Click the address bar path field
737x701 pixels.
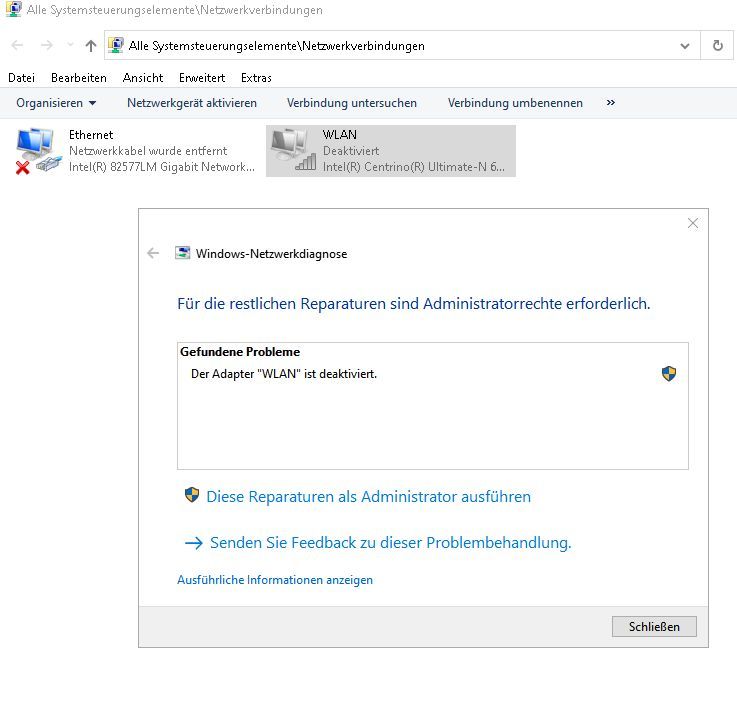point(402,46)
